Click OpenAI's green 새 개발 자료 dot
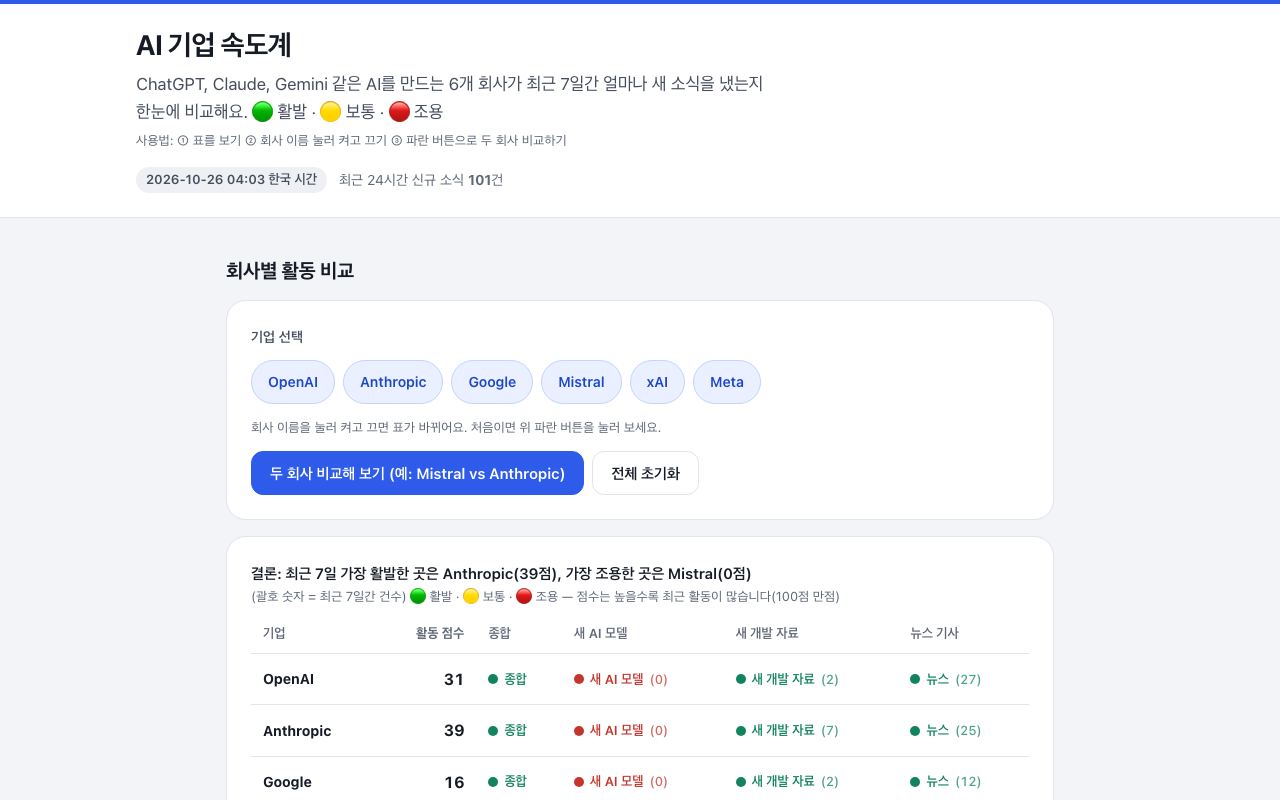The width and height of the screenshot is (1280, 800). pyautogui.click(x=741, y=679)
